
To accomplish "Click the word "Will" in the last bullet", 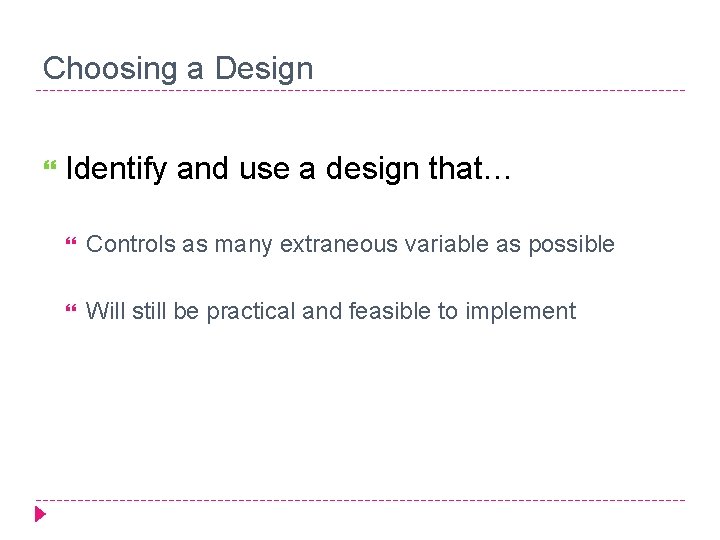I will (x=103, y=311).
